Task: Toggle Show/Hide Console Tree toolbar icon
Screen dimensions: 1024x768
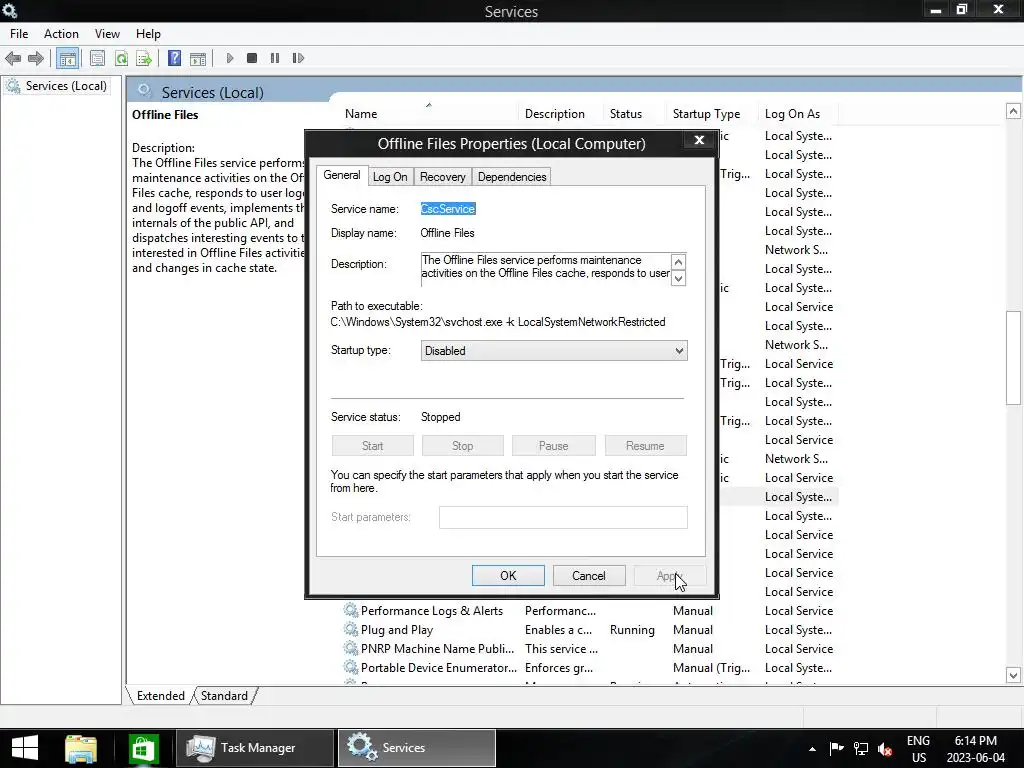Action: [67, 58]
